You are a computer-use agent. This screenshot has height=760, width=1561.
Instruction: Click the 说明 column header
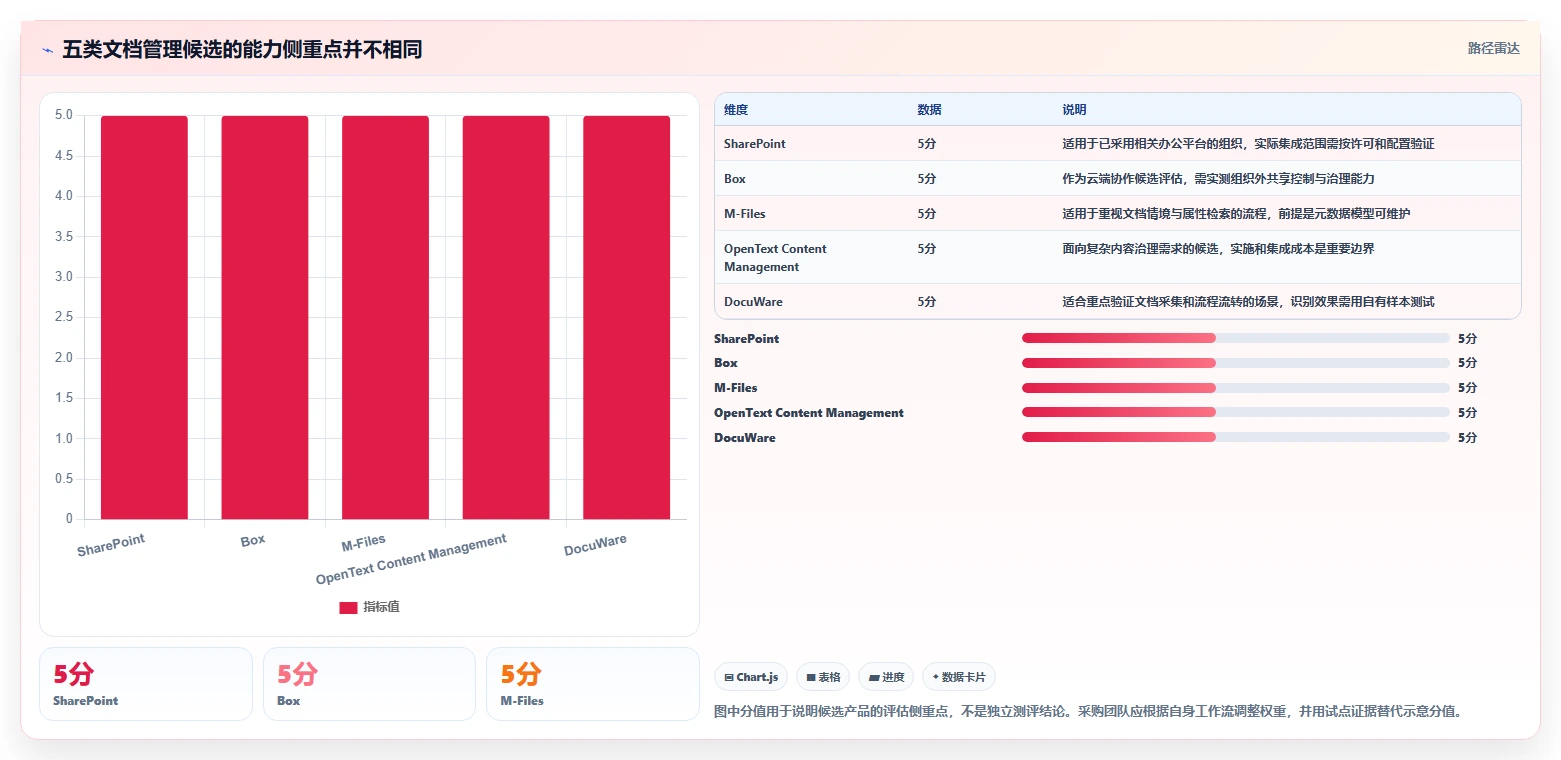point(1074,110)
